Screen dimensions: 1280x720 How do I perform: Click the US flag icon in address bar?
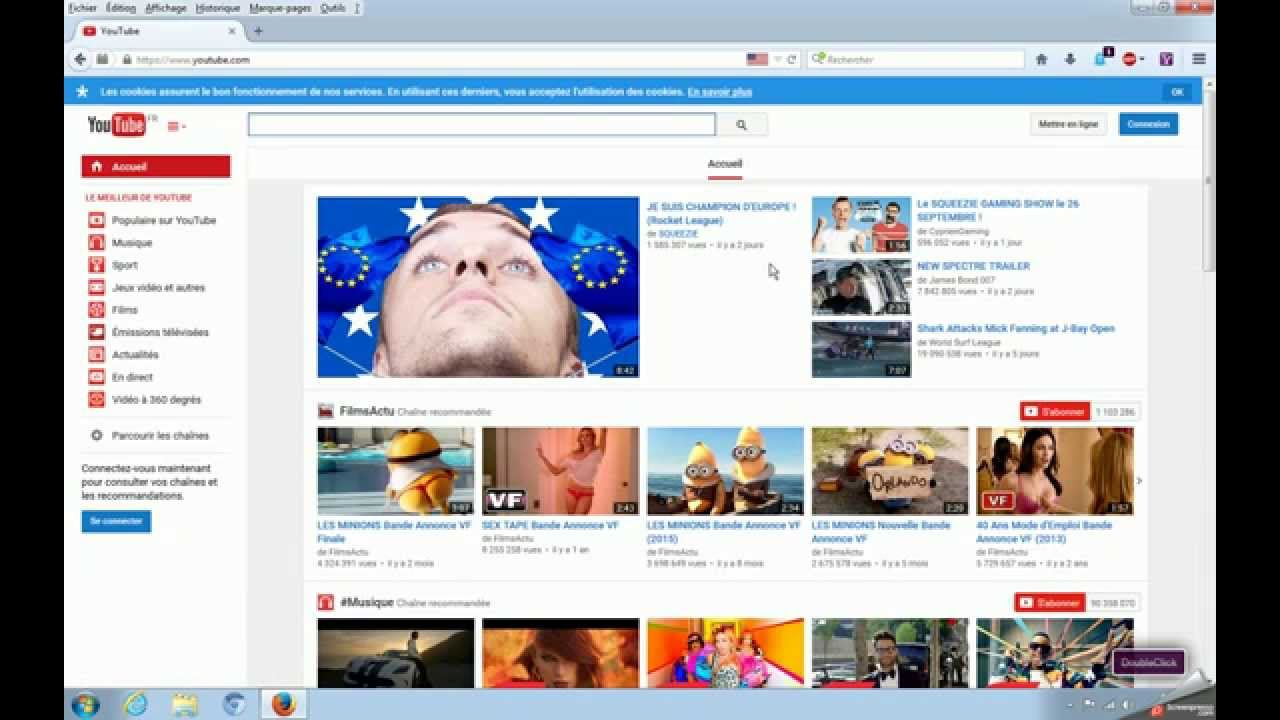(757, 60)
